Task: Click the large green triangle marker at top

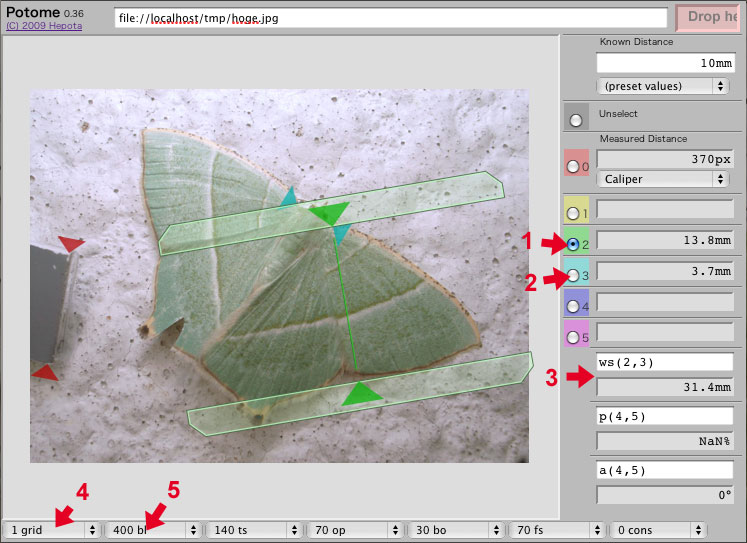Action: click(330, 212)
